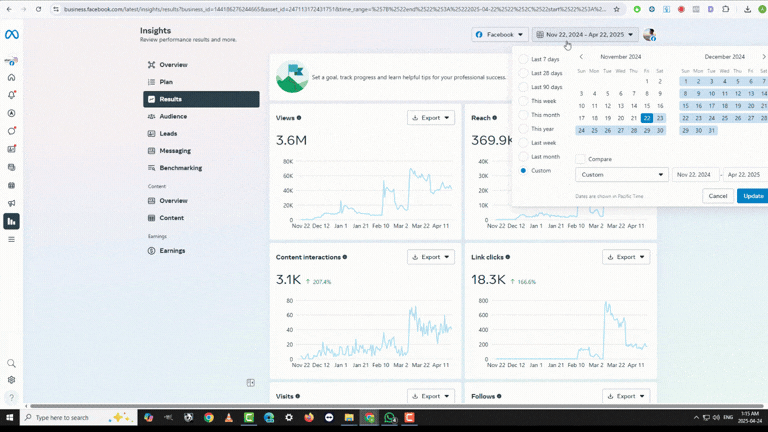
Task: Open the Views Export dropdown
Action: coord(431,118)
